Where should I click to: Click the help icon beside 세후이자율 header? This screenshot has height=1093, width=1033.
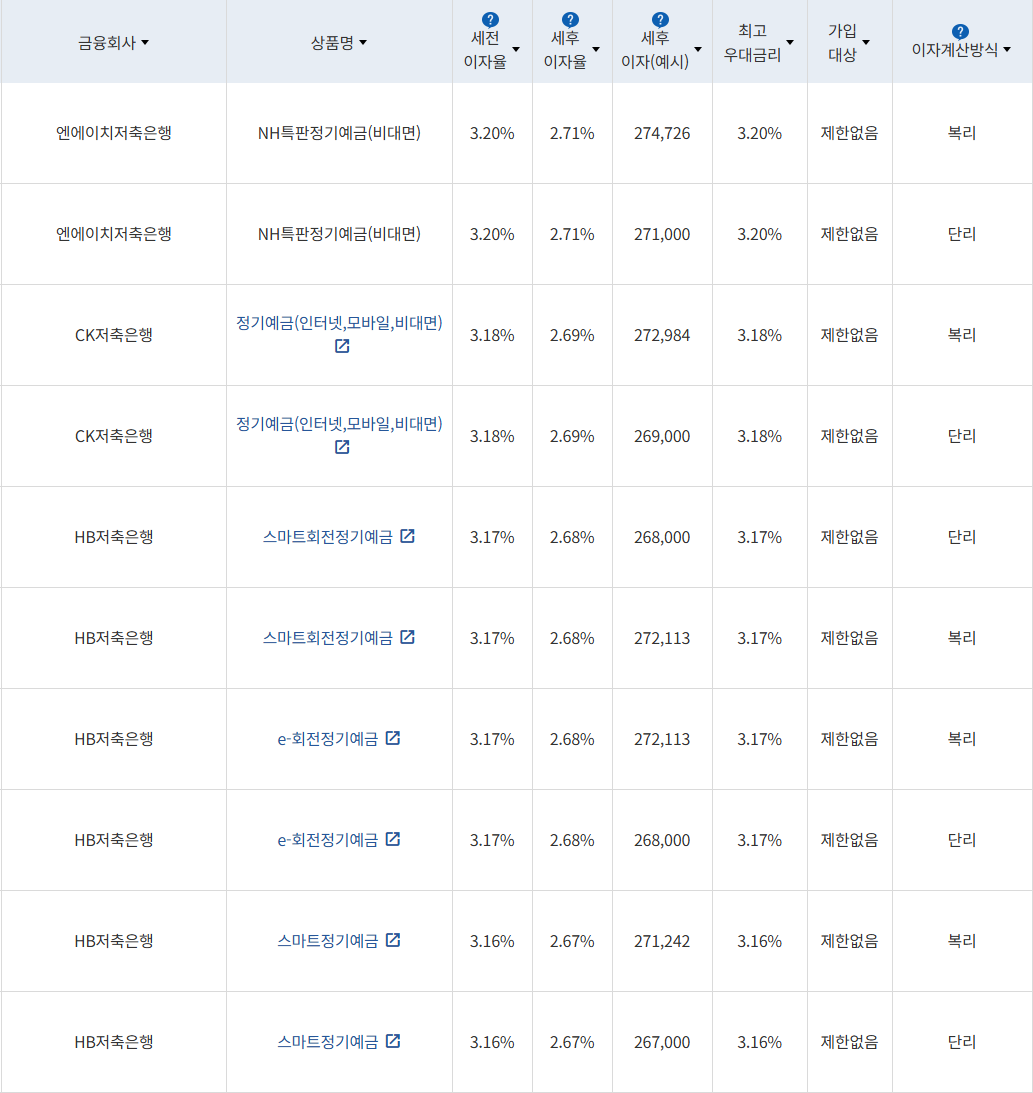coord(570,18)
